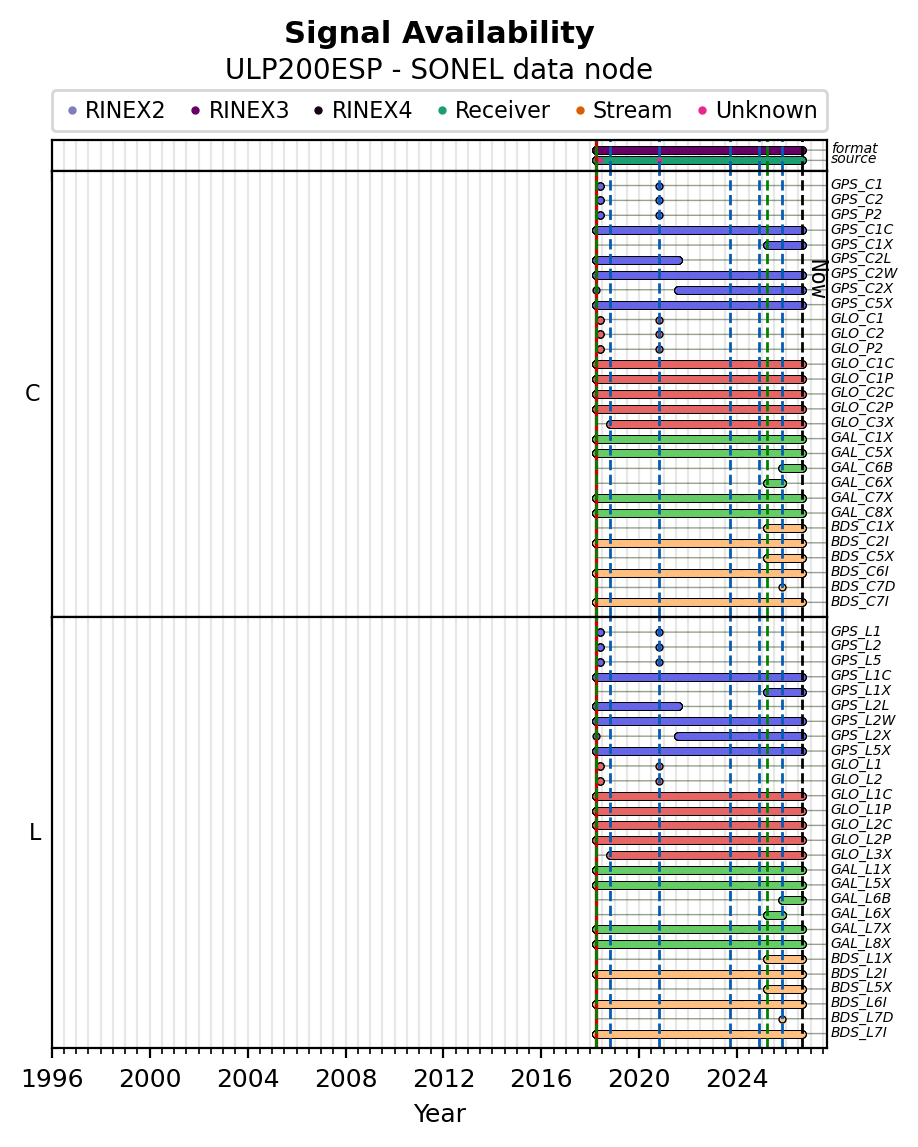Image resolution: width=918 pixels, height=1147 pixels.
Task: Click the GLO_C3X signal label
Action: (862, 422)
